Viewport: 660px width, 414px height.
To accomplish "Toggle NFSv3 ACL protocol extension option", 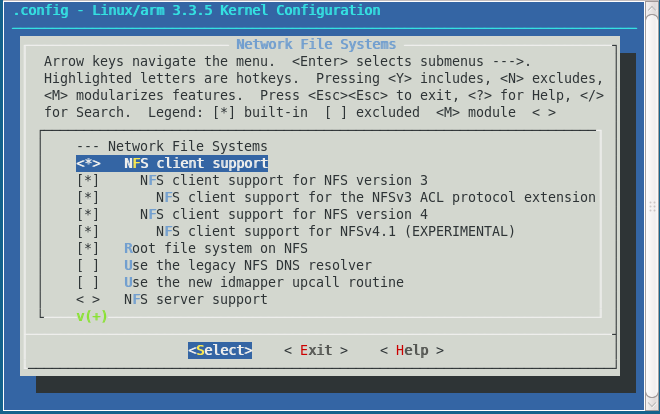I will (x=336, y=197).
